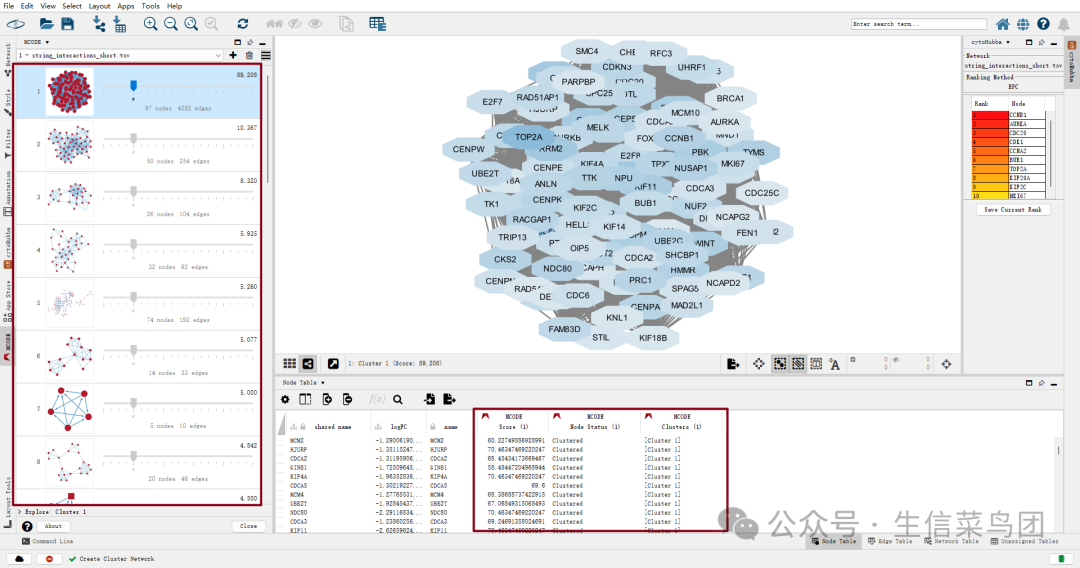The width and height of the screenshot is (1080, 568).
Task: Detach the network view with arrow icon
Action: pos(333,364)
